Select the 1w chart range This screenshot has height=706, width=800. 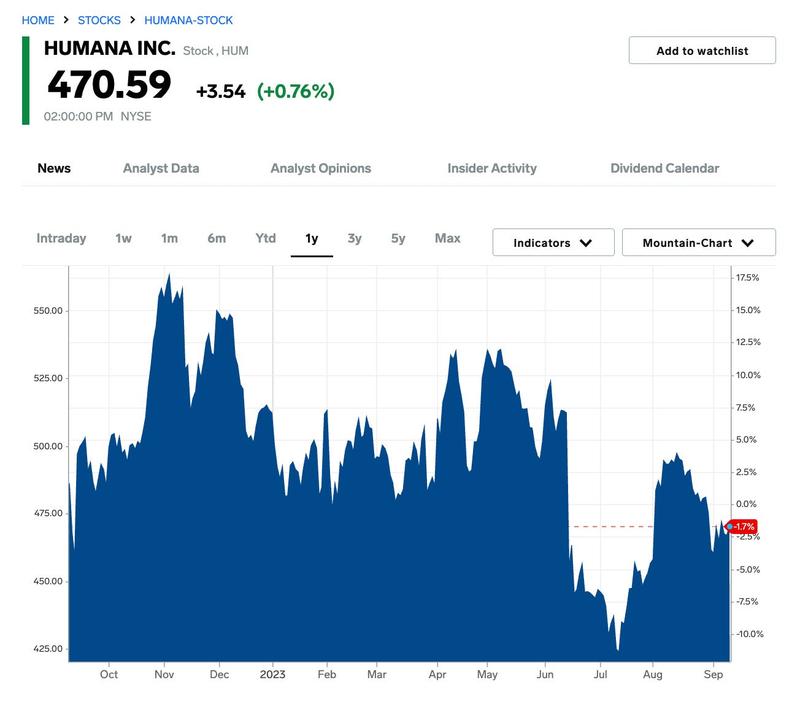(123, 238)
